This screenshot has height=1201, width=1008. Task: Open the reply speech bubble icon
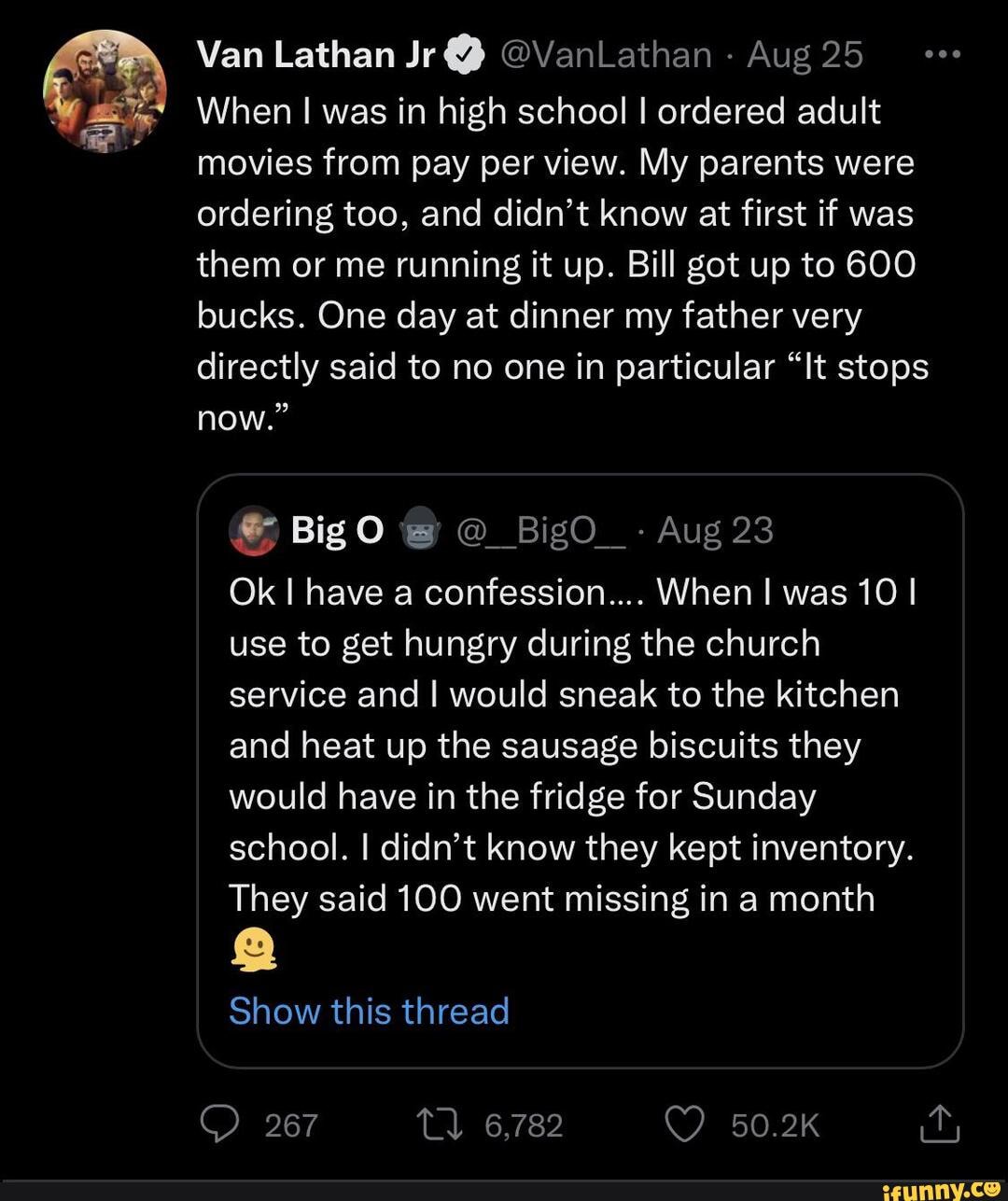220,1124
